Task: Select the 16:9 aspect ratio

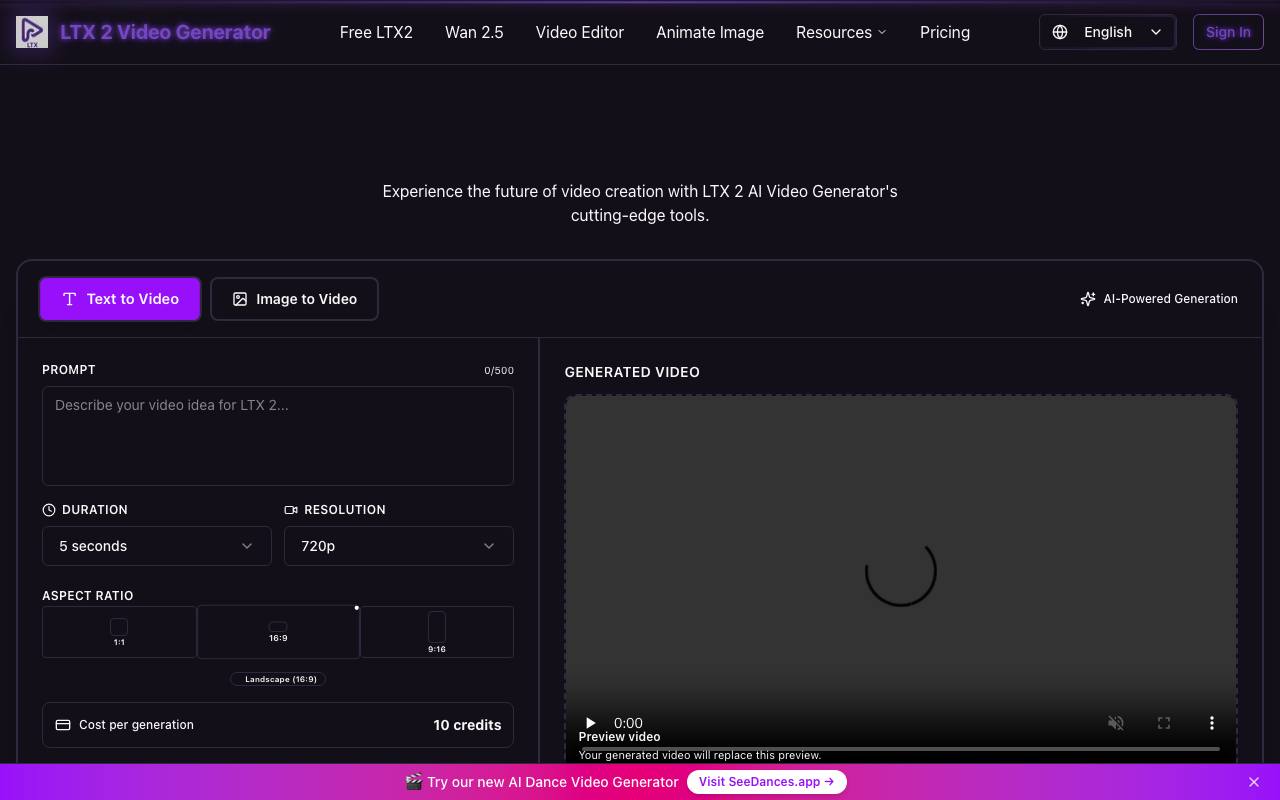Action: pyautogui.click(x=278, y=632)
